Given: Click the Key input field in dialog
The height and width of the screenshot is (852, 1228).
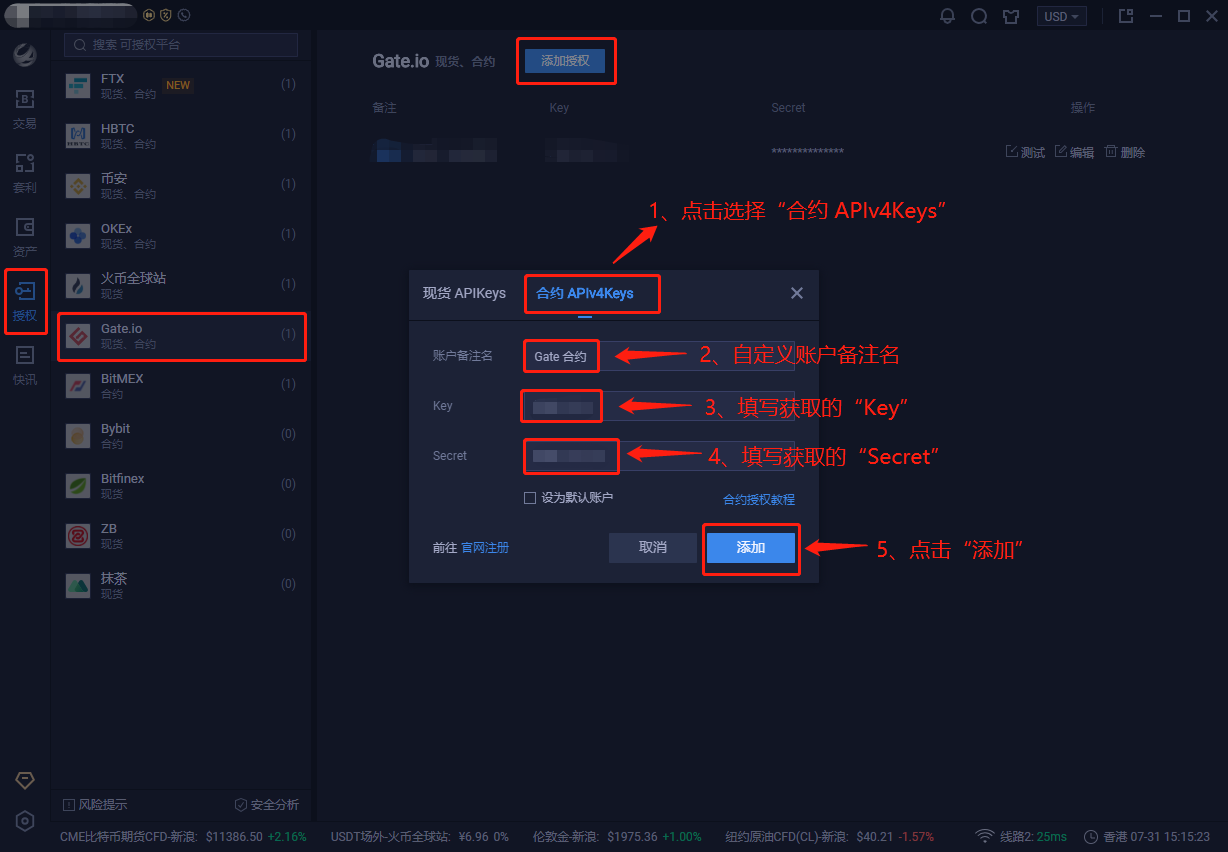Looking at the screenshot, I should tap(659, 406).
